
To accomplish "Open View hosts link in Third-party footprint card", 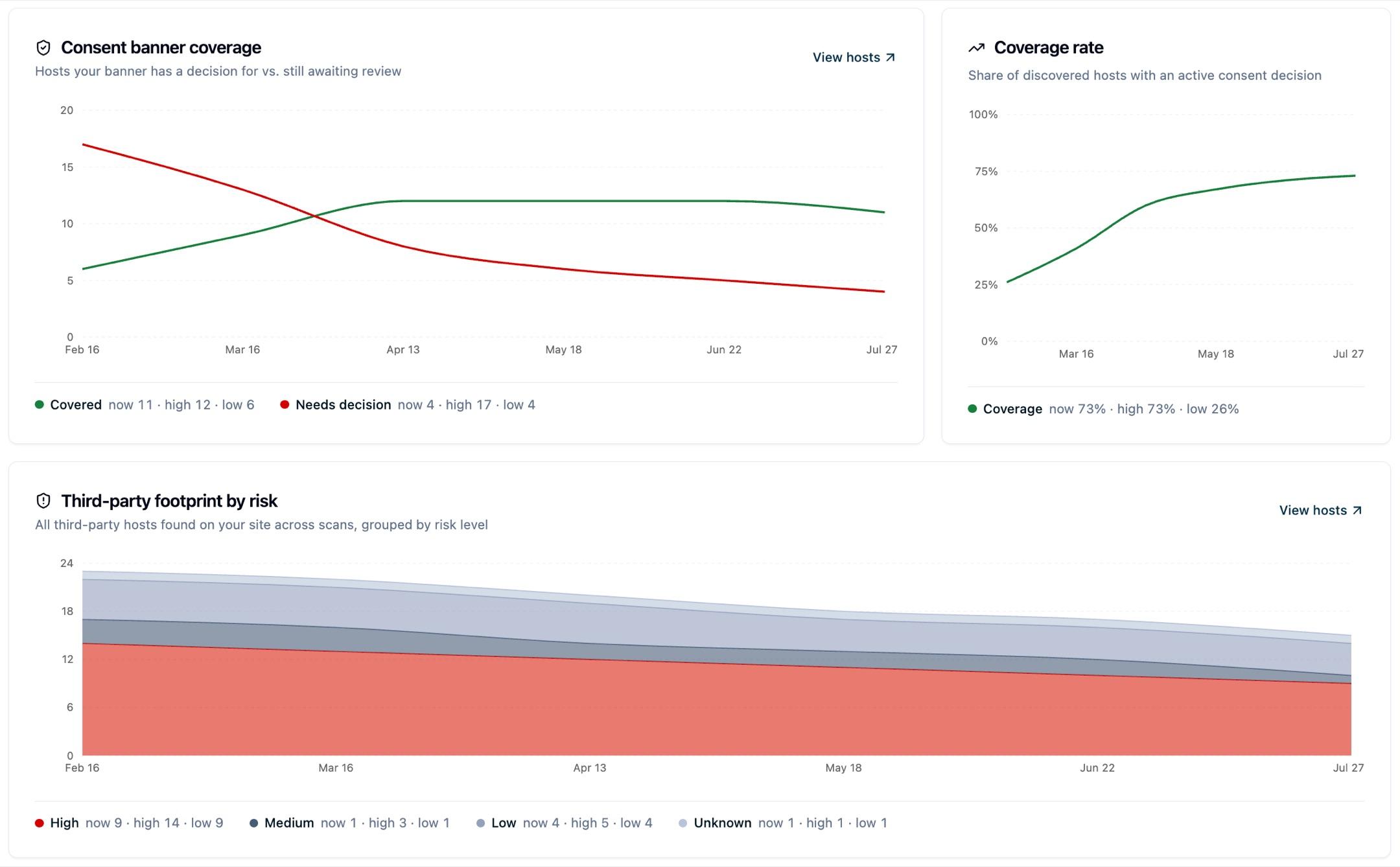I will (1321, 511).
